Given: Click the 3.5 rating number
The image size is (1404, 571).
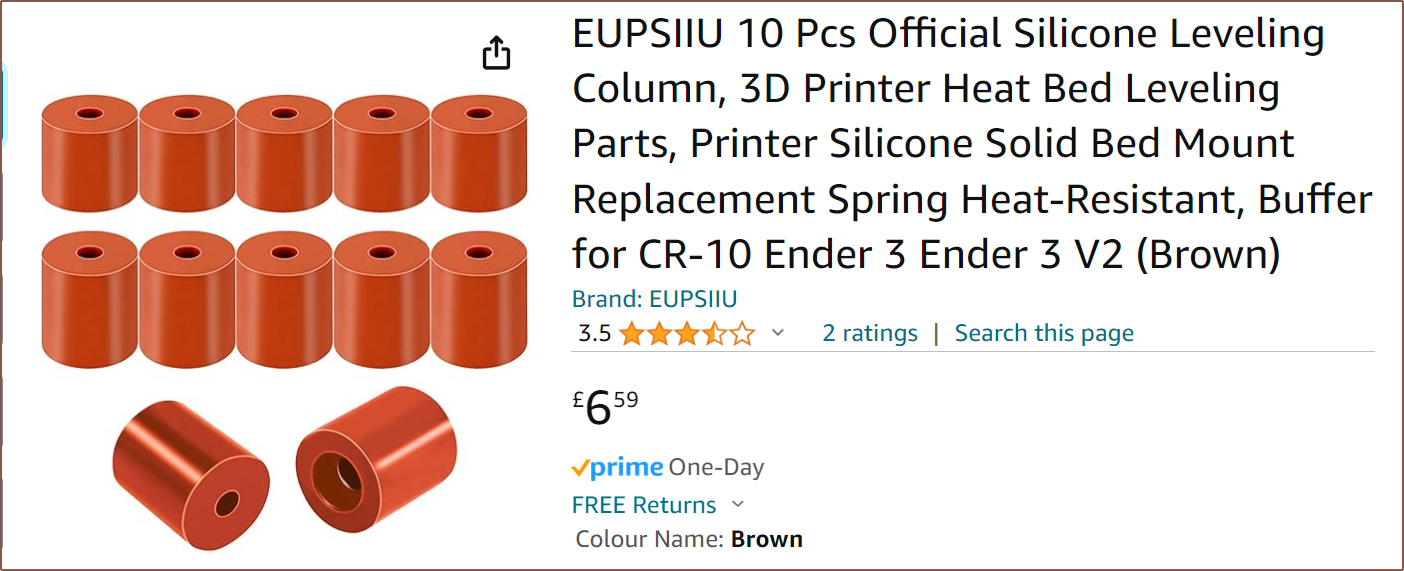Looking at the screenshot, I should pos(594,334).
